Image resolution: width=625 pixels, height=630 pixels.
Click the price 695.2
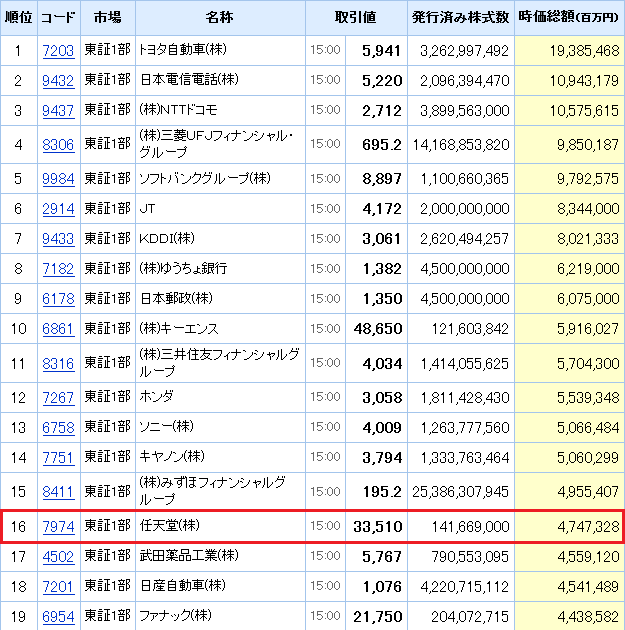point(382,145)
